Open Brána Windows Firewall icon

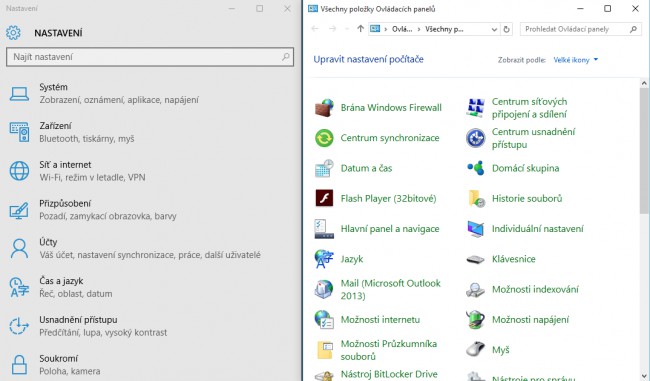click(324, 108)
